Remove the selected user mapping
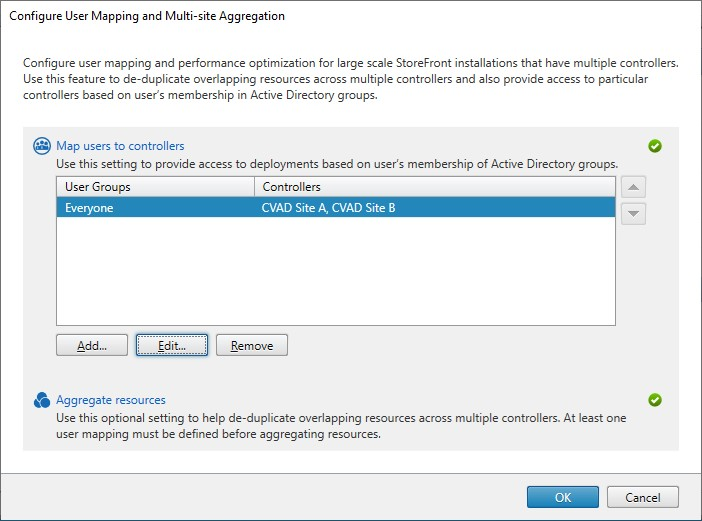The width and height of the screenshot is (702, 521). pyautogui.click(x=252, y=345)
